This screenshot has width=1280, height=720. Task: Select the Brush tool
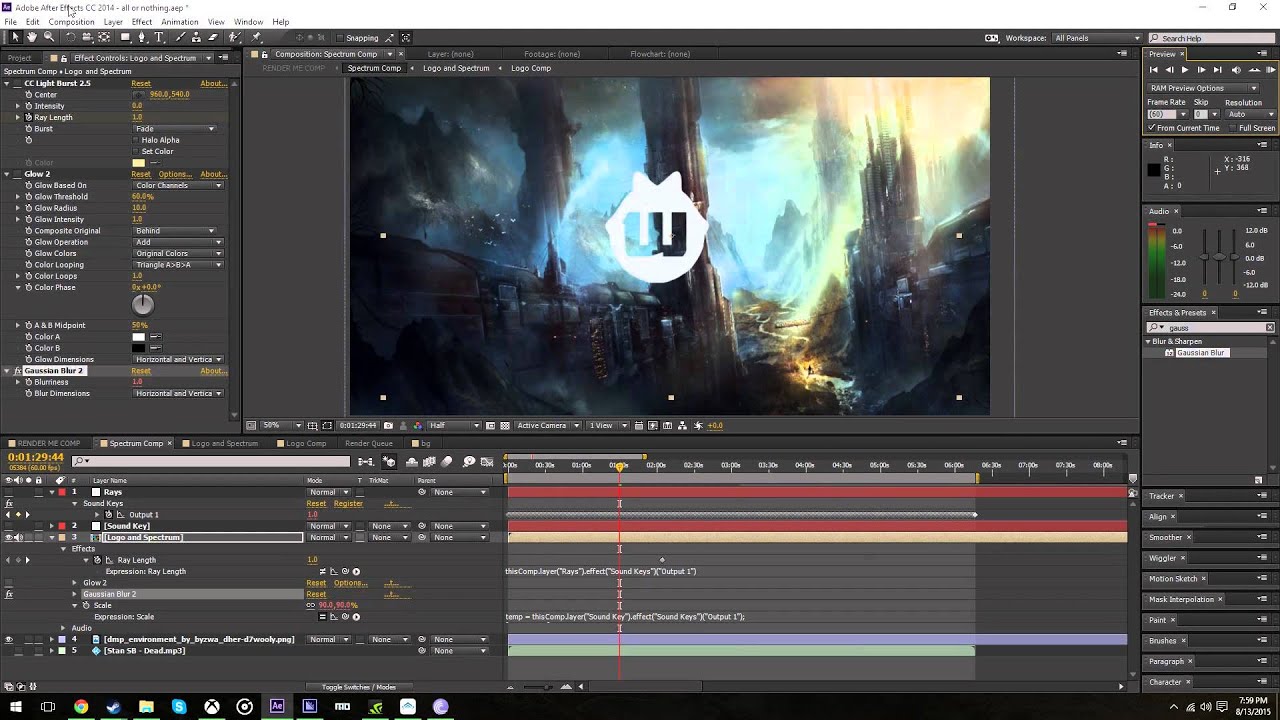180,37
